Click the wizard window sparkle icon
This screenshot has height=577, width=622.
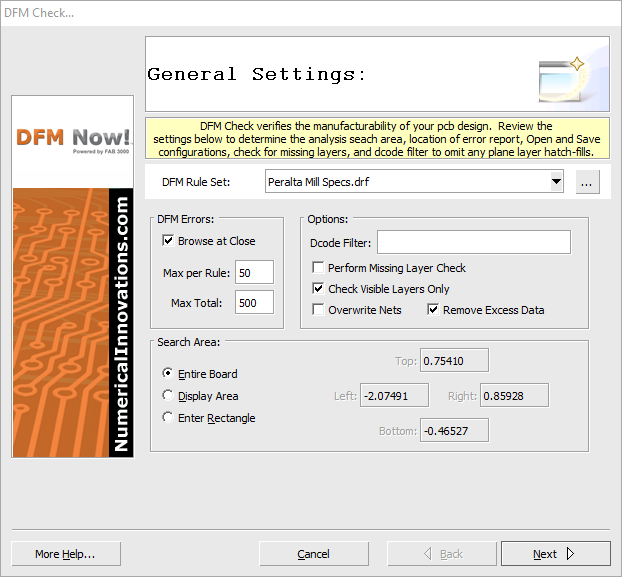tap(562, 80)
